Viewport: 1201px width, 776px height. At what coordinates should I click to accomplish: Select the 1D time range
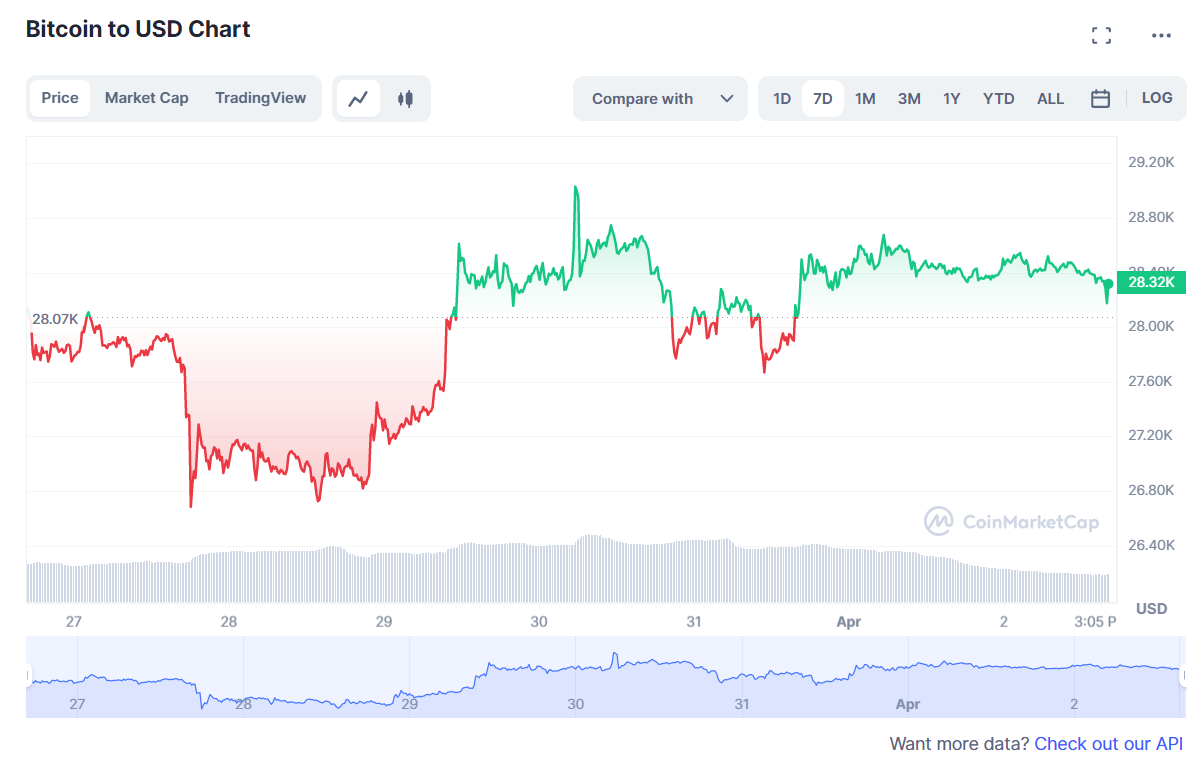pyautogui.click(x=782, y=98)
